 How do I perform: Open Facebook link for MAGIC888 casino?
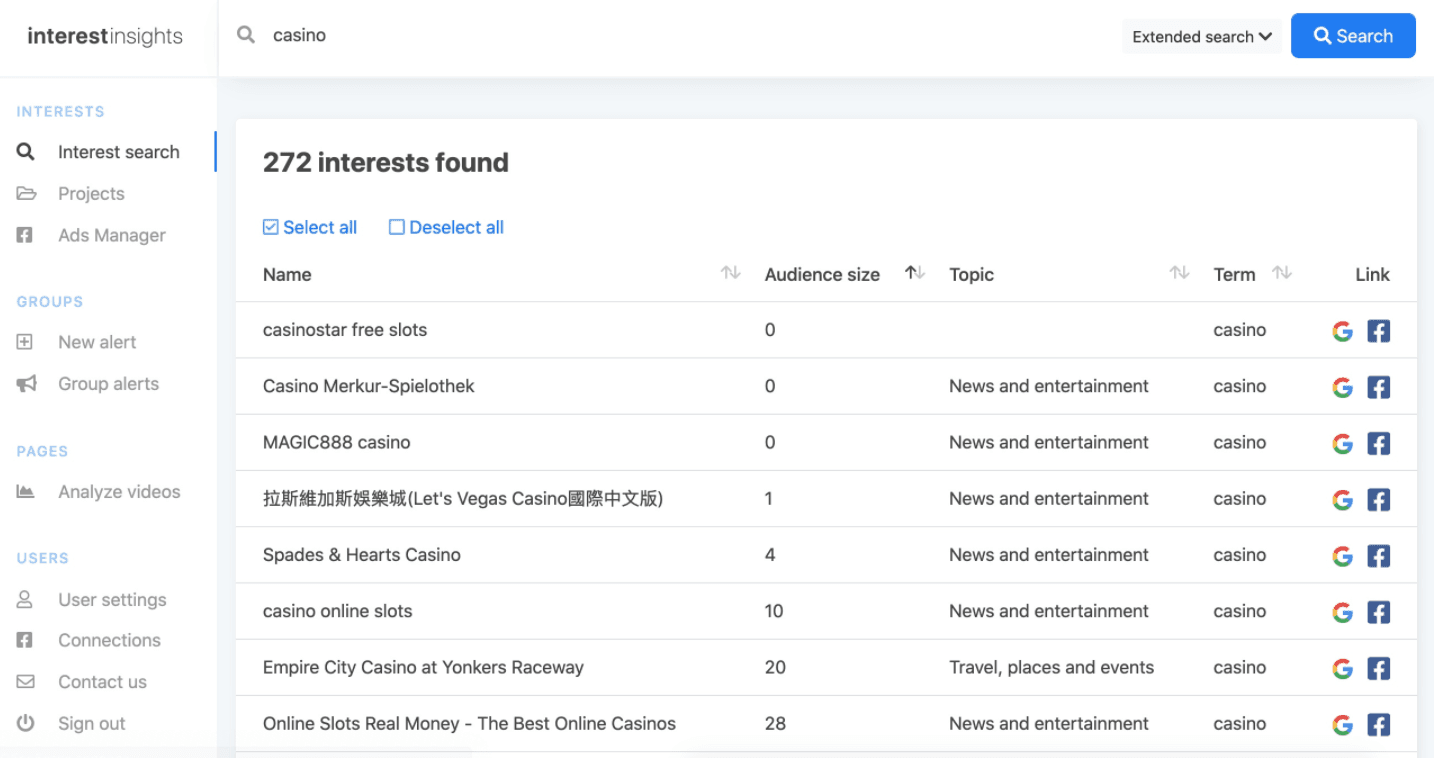pos(1378,443)
